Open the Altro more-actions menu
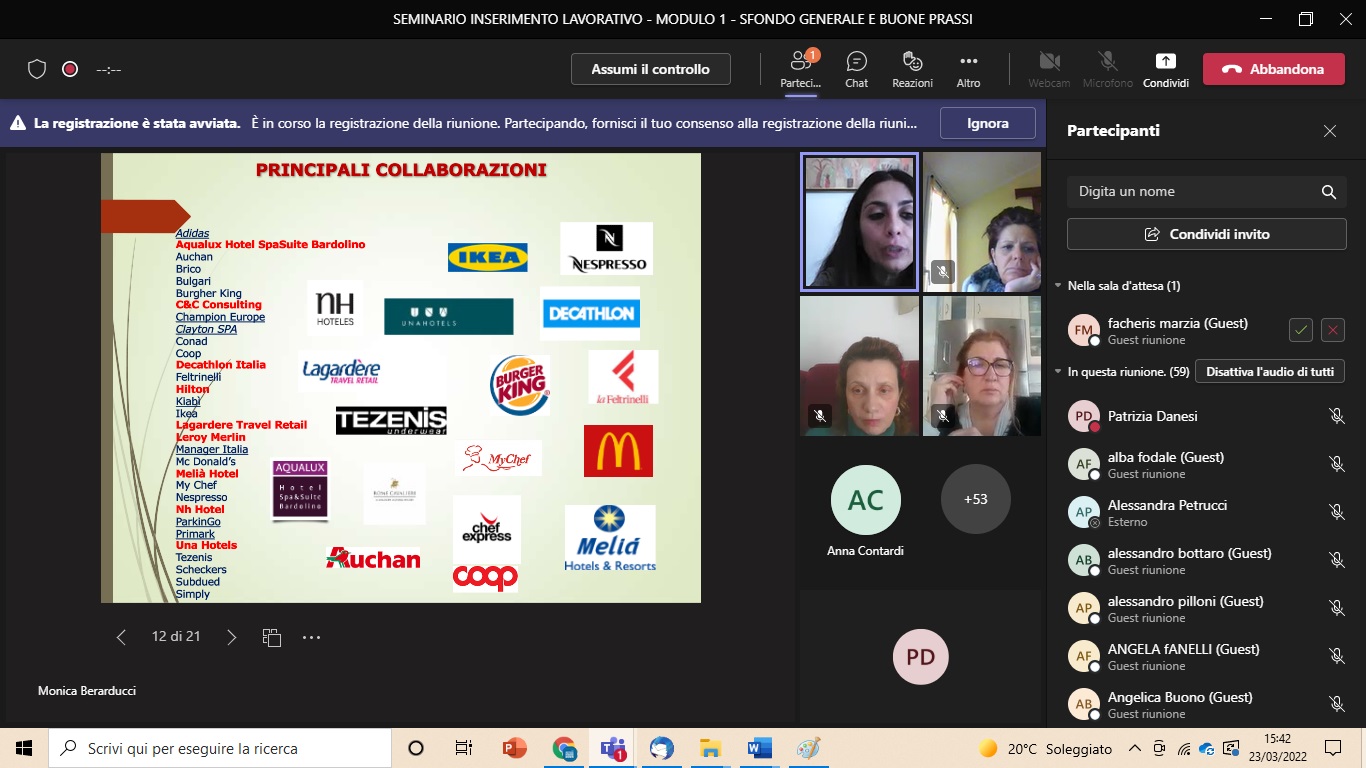Screen dimensions: 1366x768 (x=968, y=69)
